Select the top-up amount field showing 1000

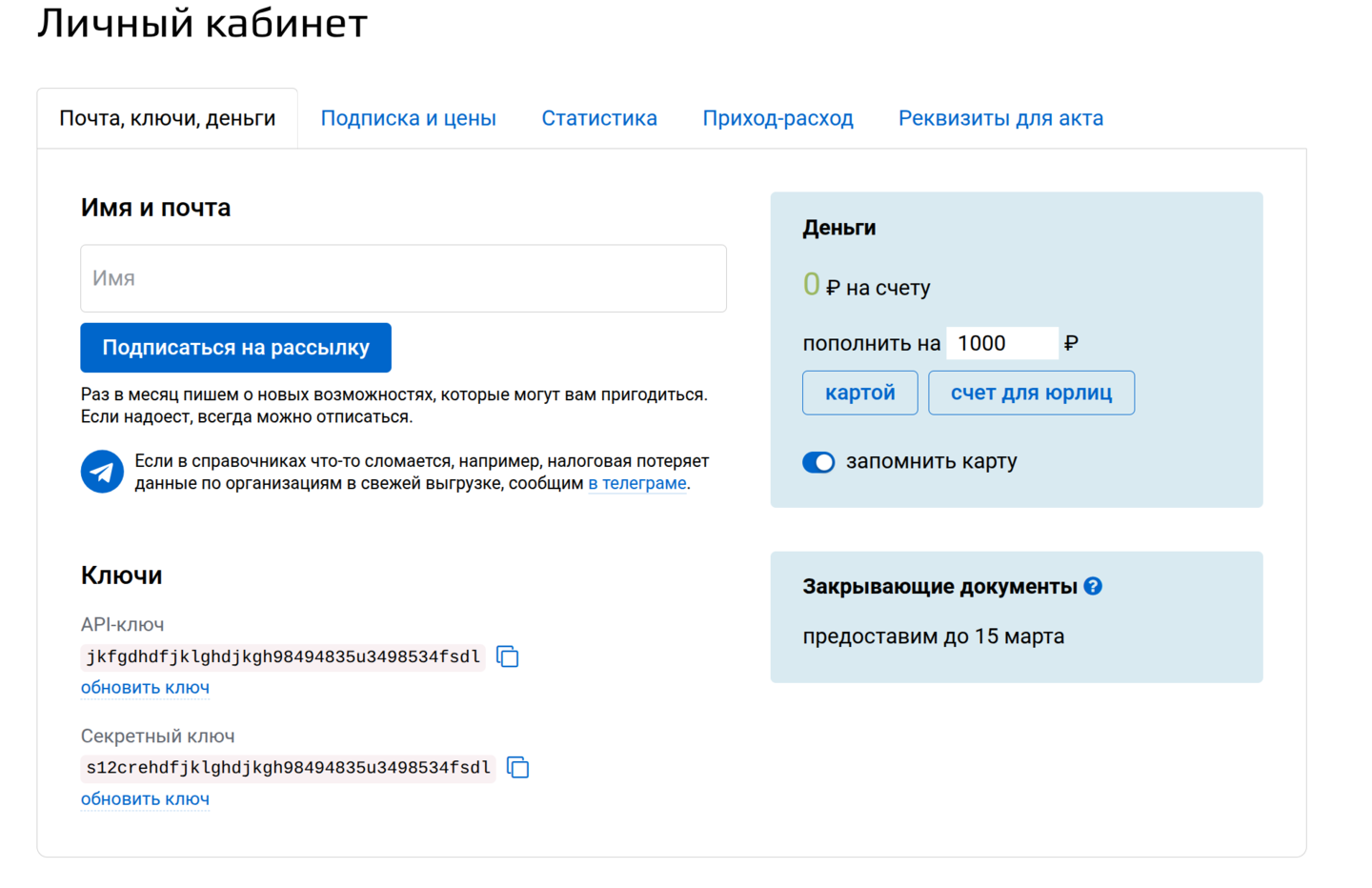coord(1000,342)
